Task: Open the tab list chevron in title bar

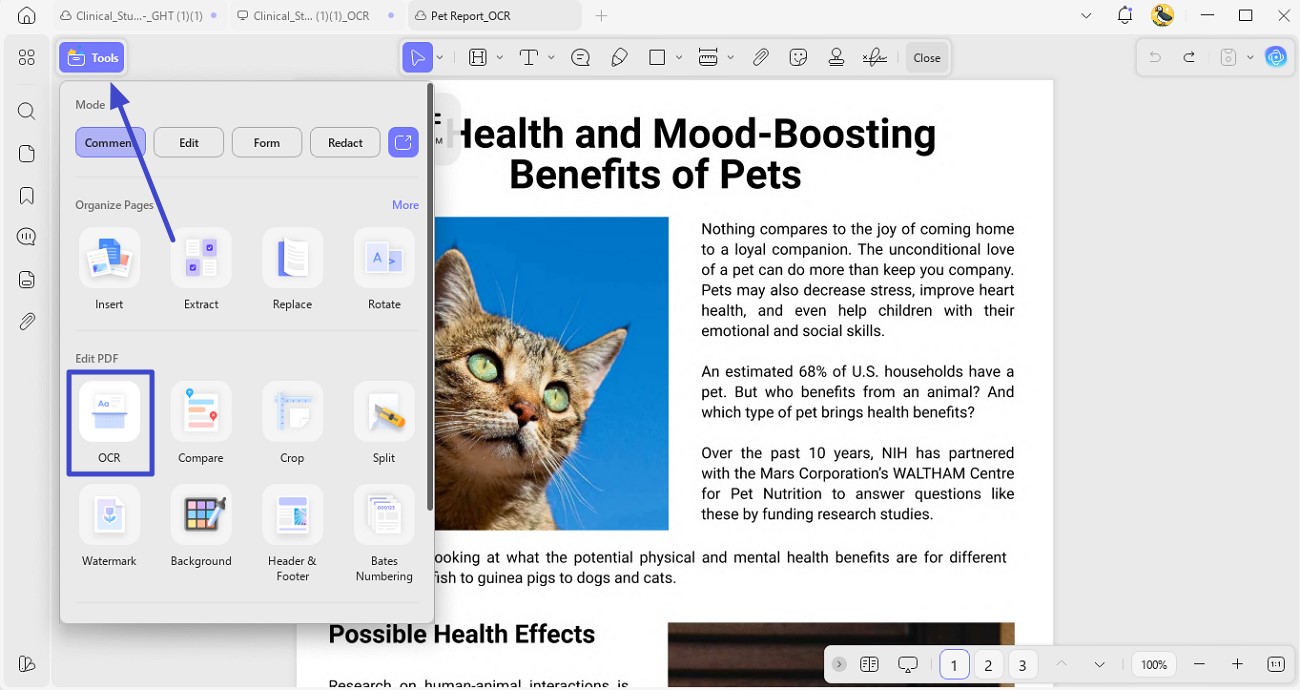Action: pyautogui.click(x=1087, y=15)
